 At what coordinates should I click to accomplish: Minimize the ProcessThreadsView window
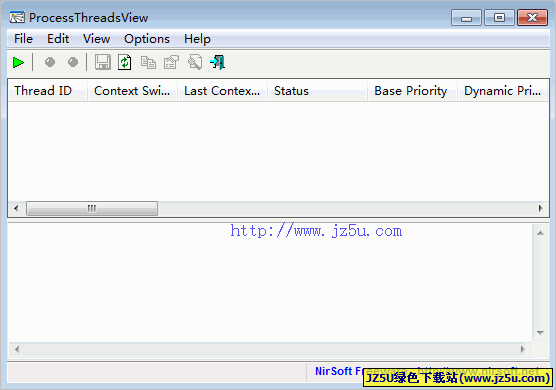click(x=466, y=18)
